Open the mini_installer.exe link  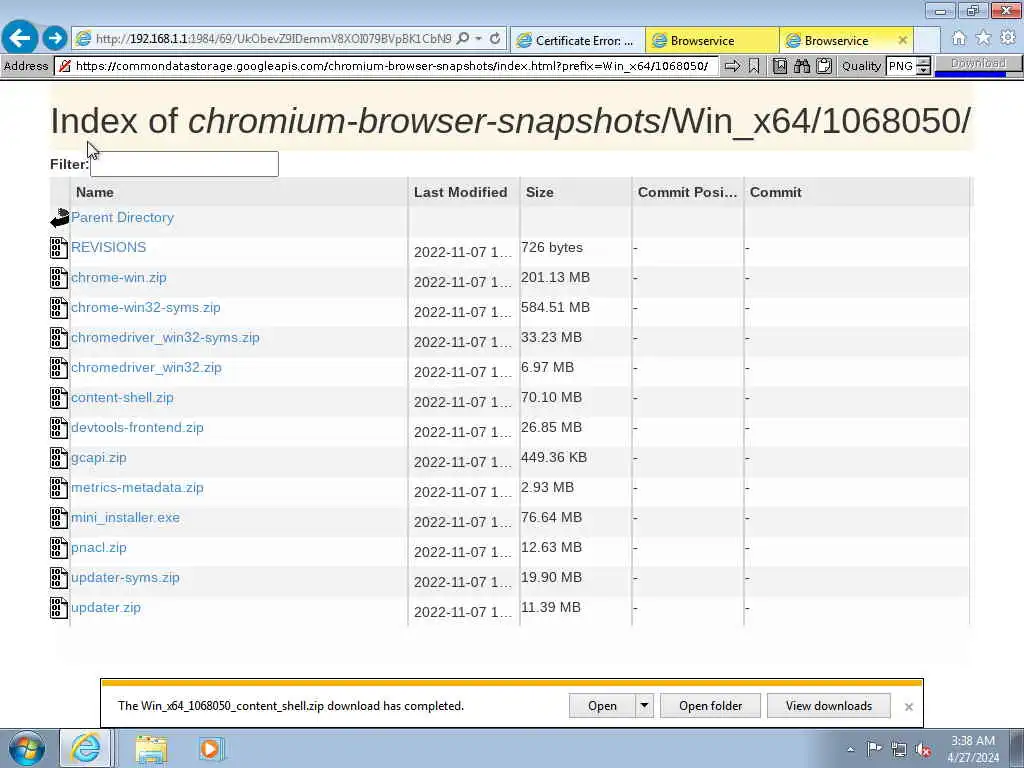[125, 518]
